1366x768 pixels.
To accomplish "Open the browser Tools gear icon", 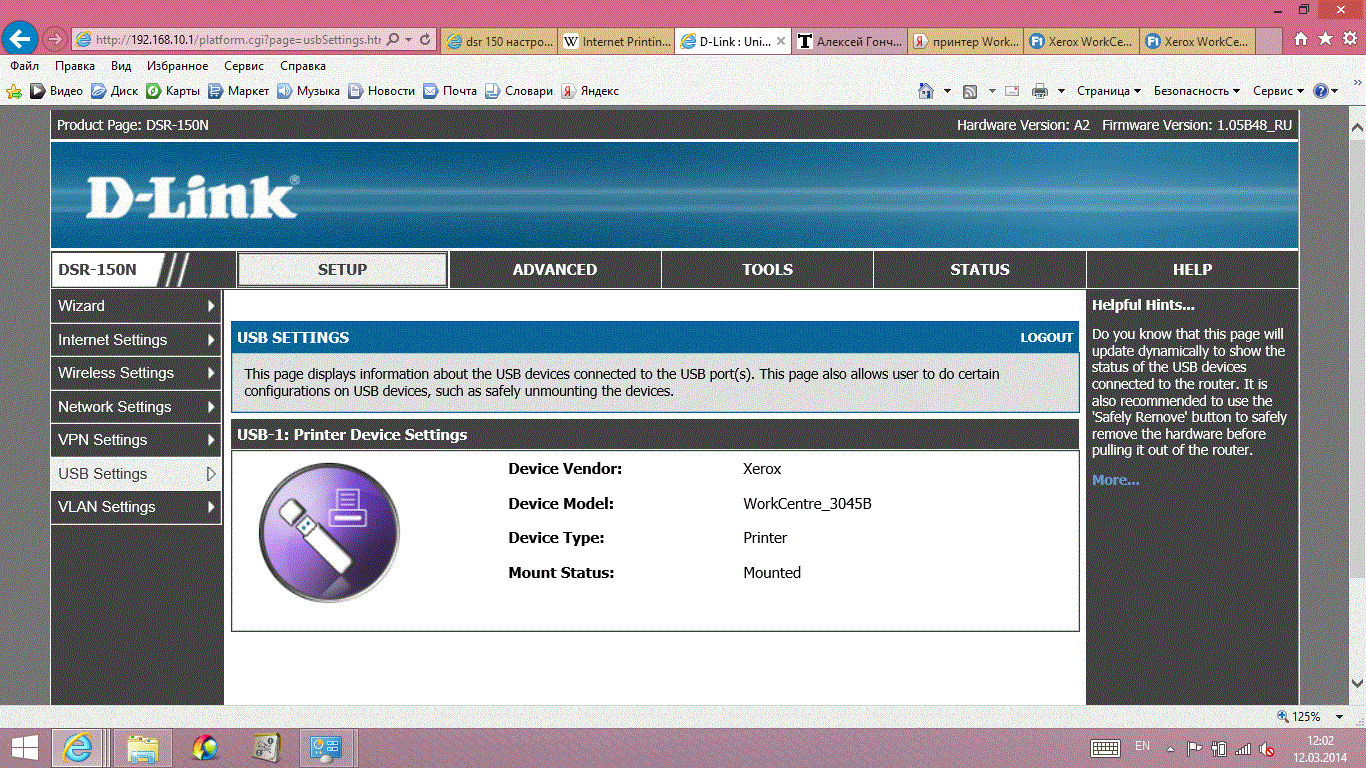I will [x=1349, y=39].
